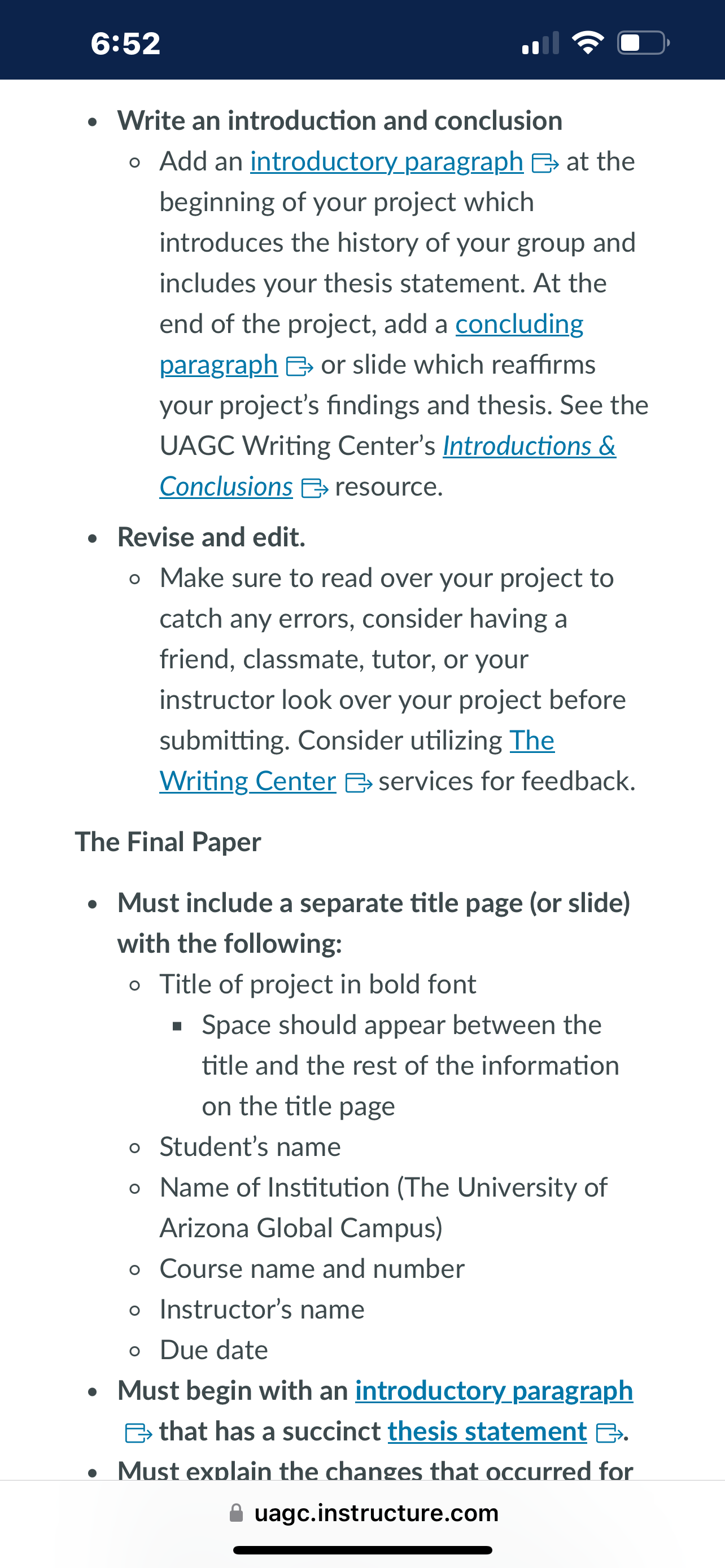Open the first introductory paragraph link
Image resolution: width=725 pixels, height=1568 pixels.
(387, 162)
